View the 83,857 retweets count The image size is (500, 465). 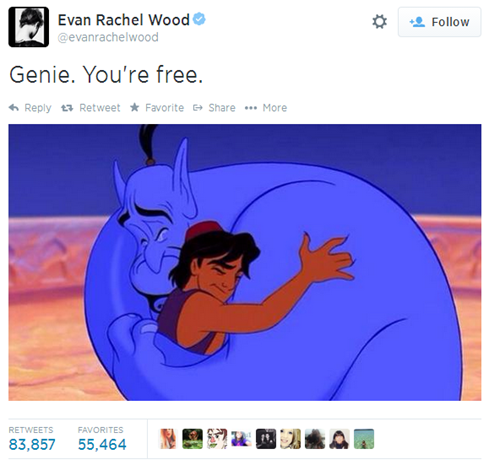32,444
